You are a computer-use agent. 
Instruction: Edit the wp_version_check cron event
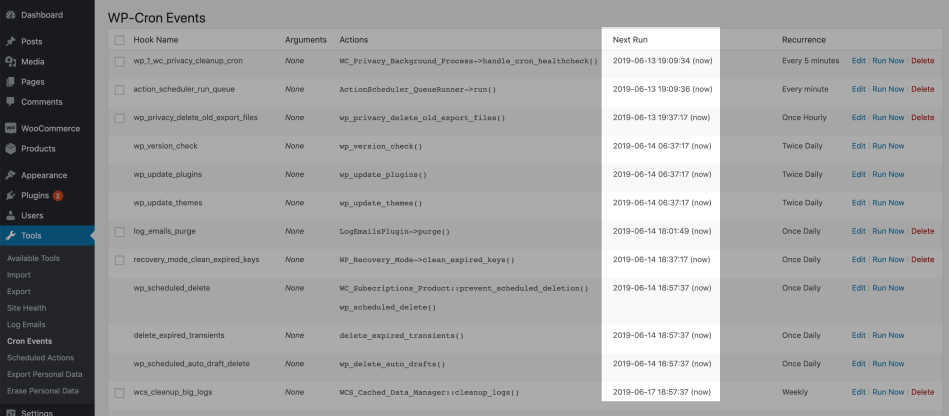click(858, 146)
